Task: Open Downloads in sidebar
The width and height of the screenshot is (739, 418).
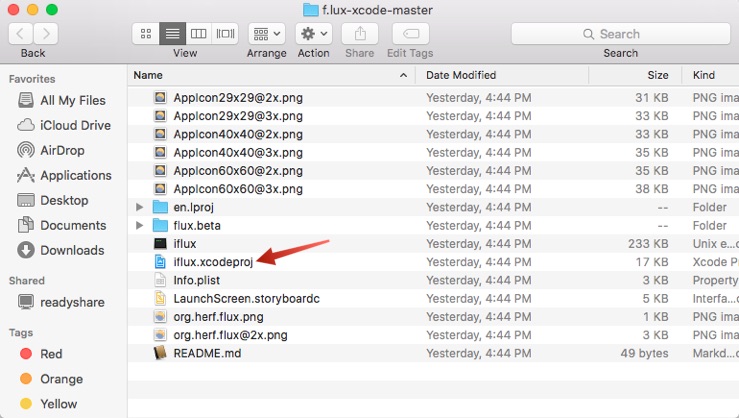Action: pyautogui.click(x=72, y=250)
